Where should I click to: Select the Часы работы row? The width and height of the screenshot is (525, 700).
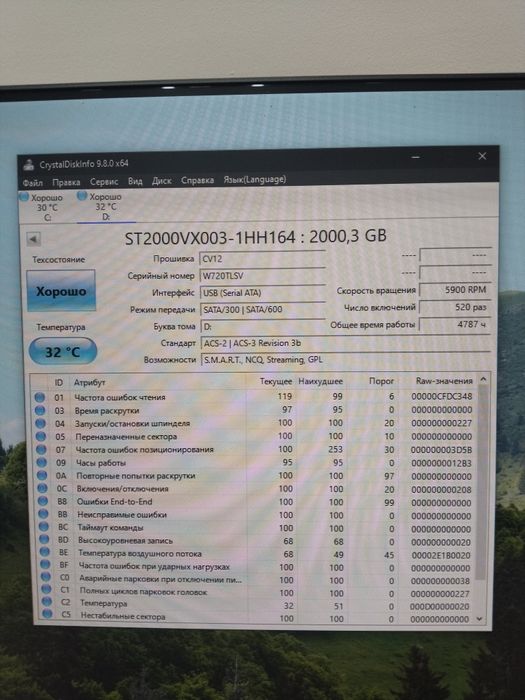[254, 462]
